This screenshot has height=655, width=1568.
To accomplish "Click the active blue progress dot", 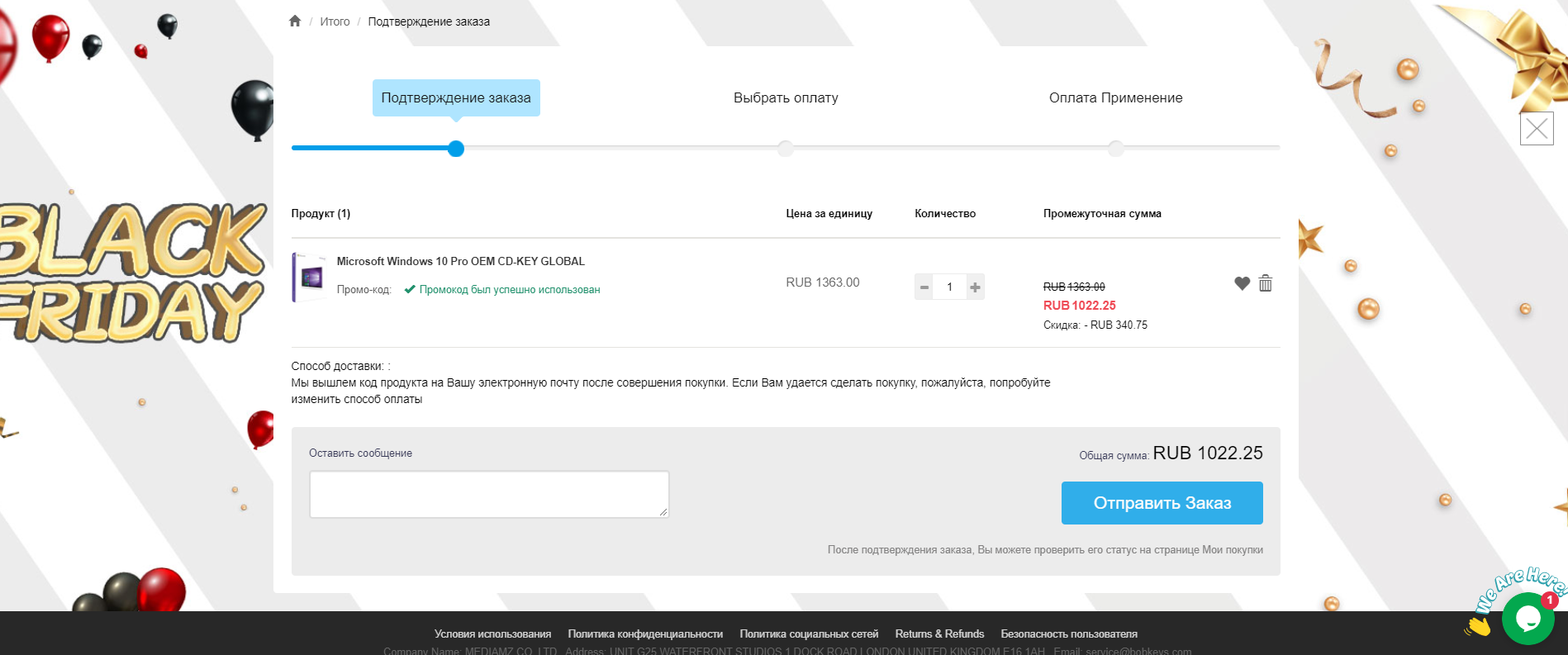I will (456, 149).
